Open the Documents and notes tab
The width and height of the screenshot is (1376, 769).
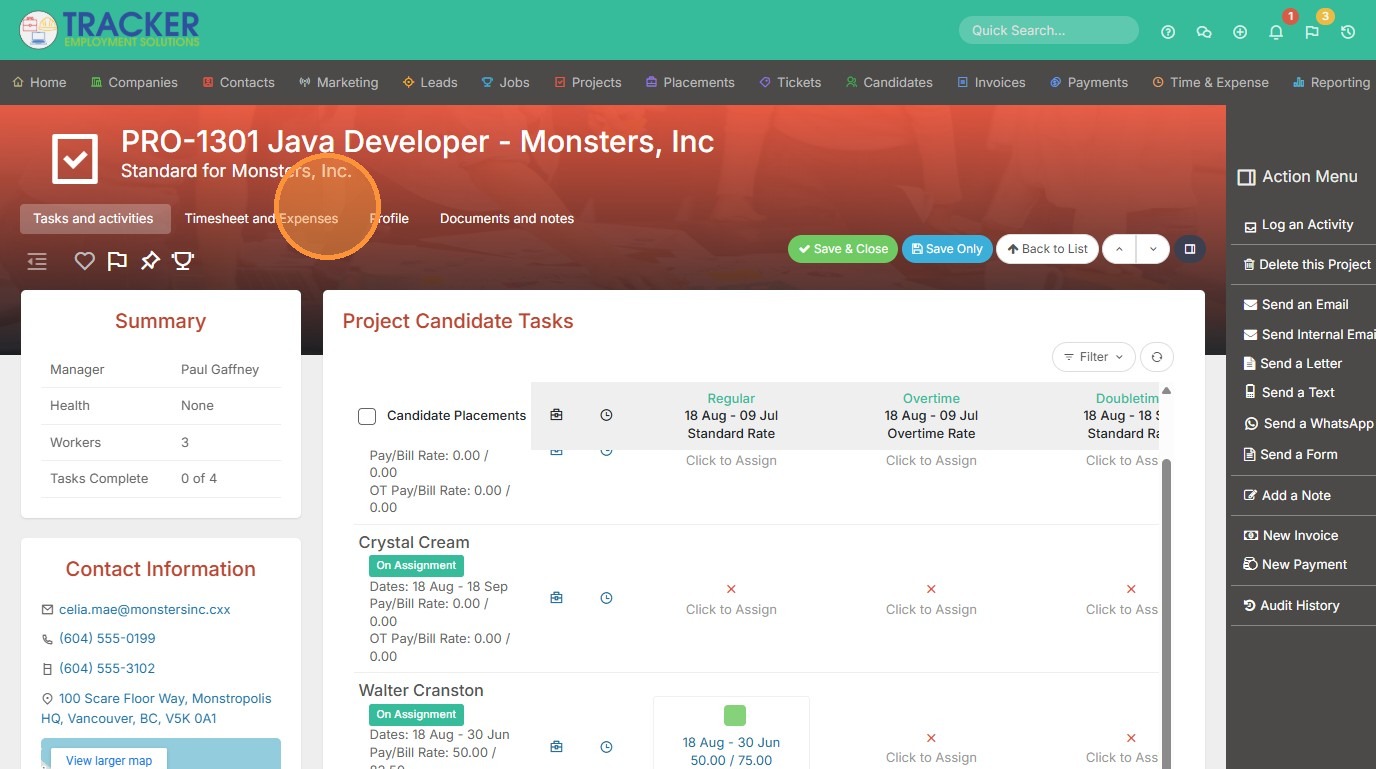pos(507,219)
